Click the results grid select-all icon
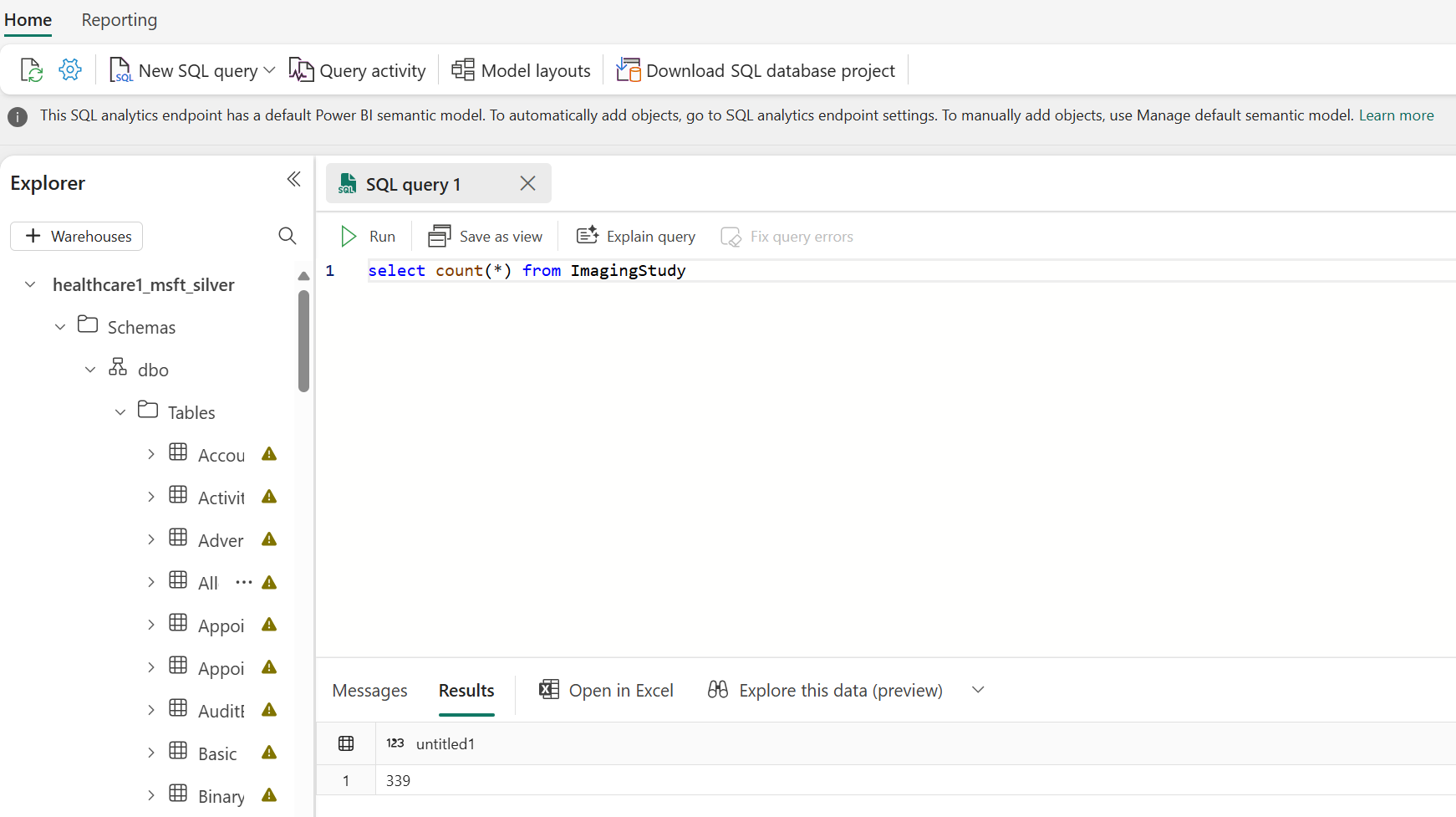This screenshot has height=817, width=1456. (346, 743)
